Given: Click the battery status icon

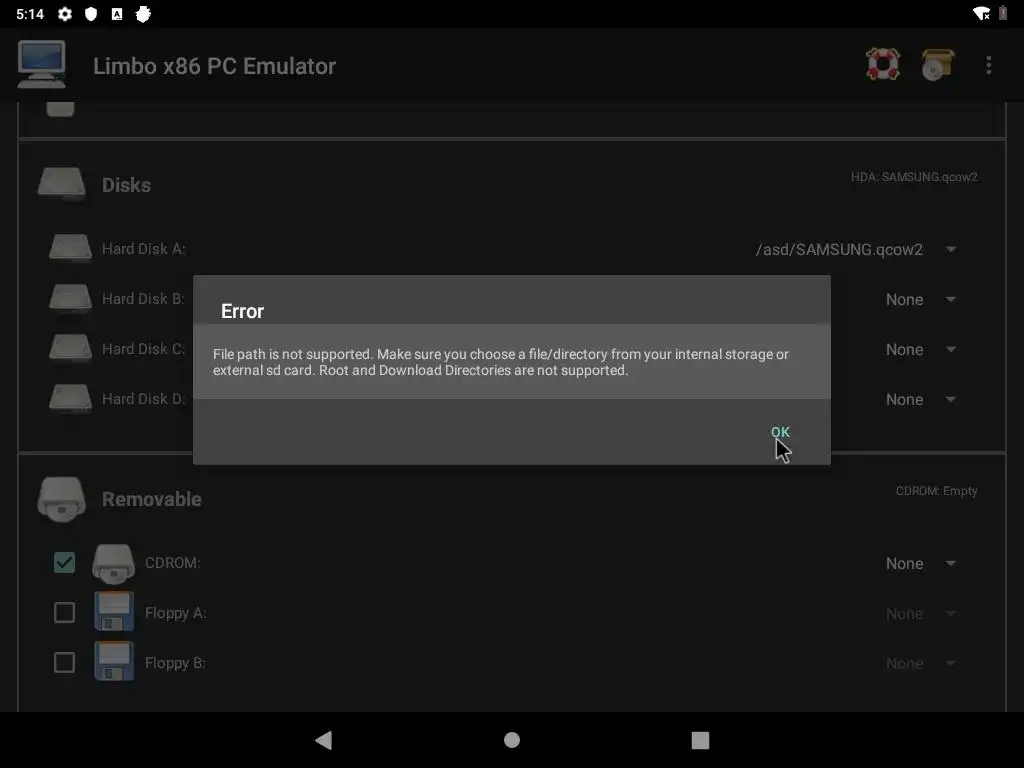Looking at the screenshot, I should coord(1002,13).
